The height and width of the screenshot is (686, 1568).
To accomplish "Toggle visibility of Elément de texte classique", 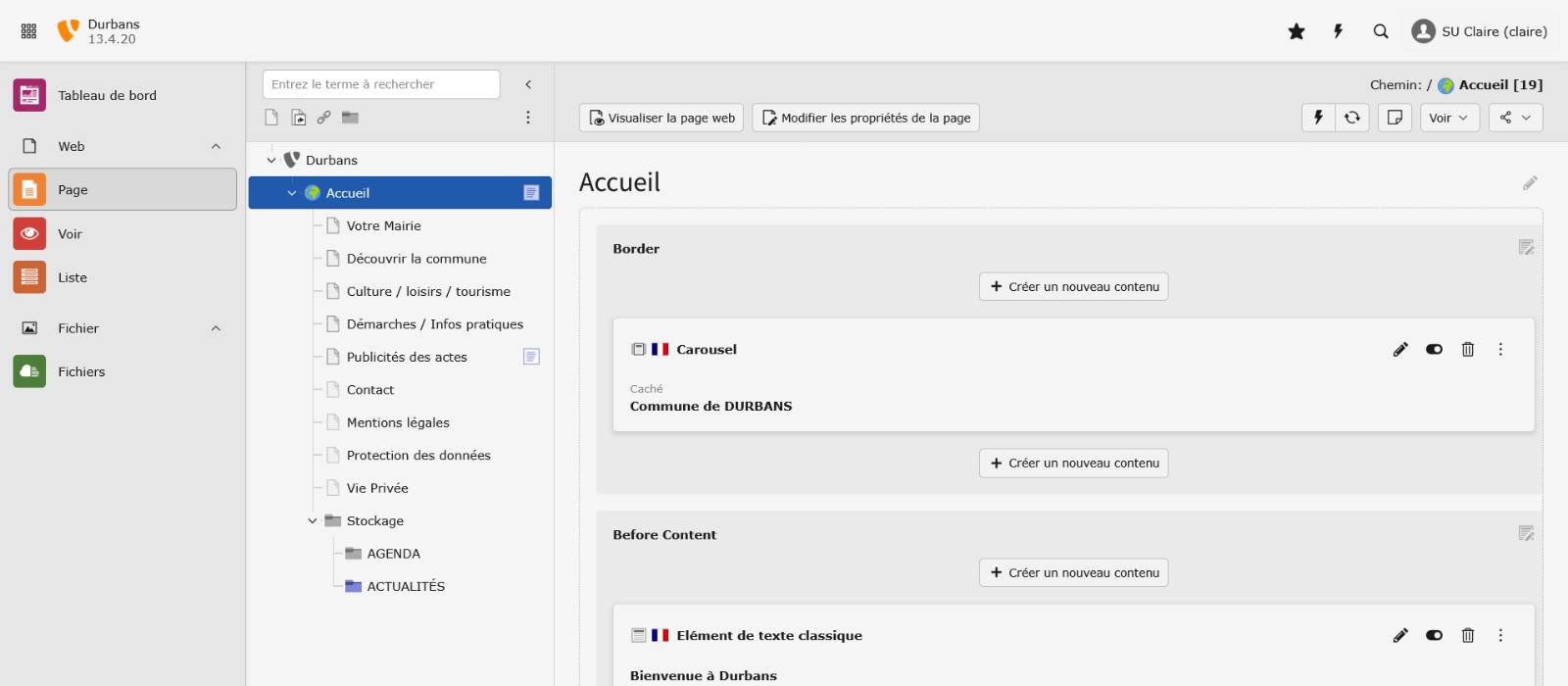I will [1434, 635].
